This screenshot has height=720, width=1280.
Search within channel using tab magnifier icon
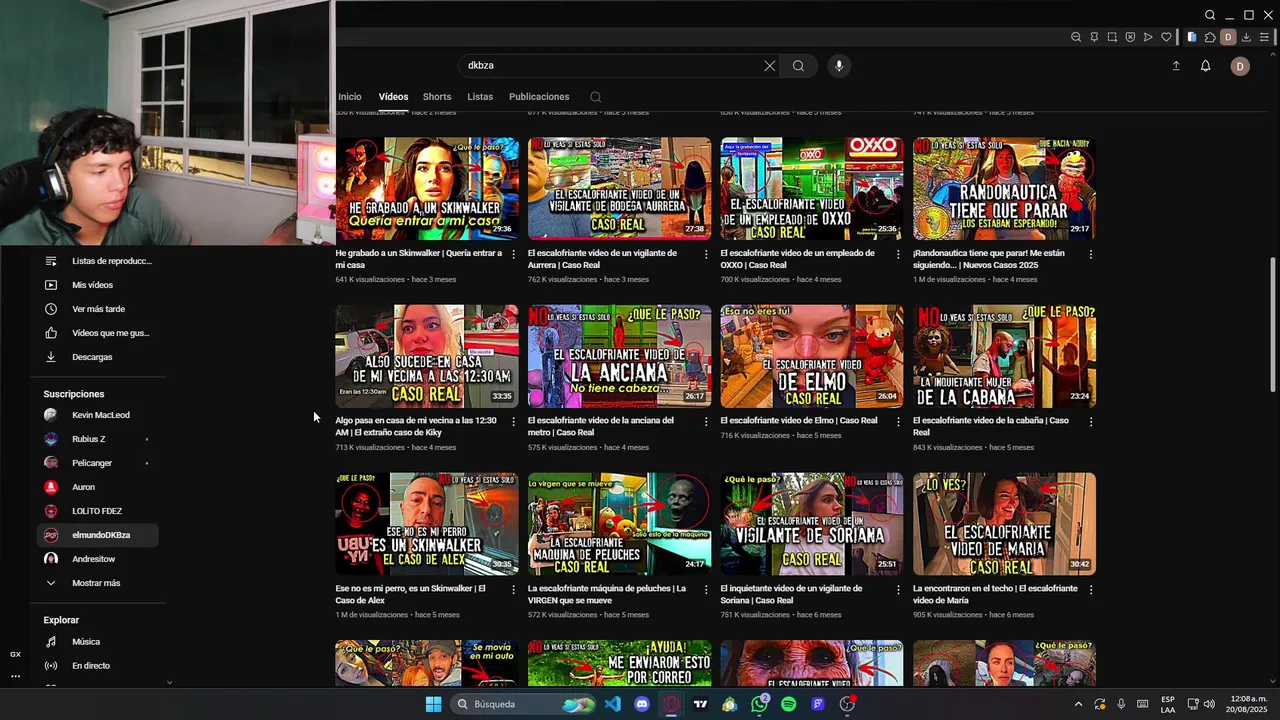pos(595,97)
